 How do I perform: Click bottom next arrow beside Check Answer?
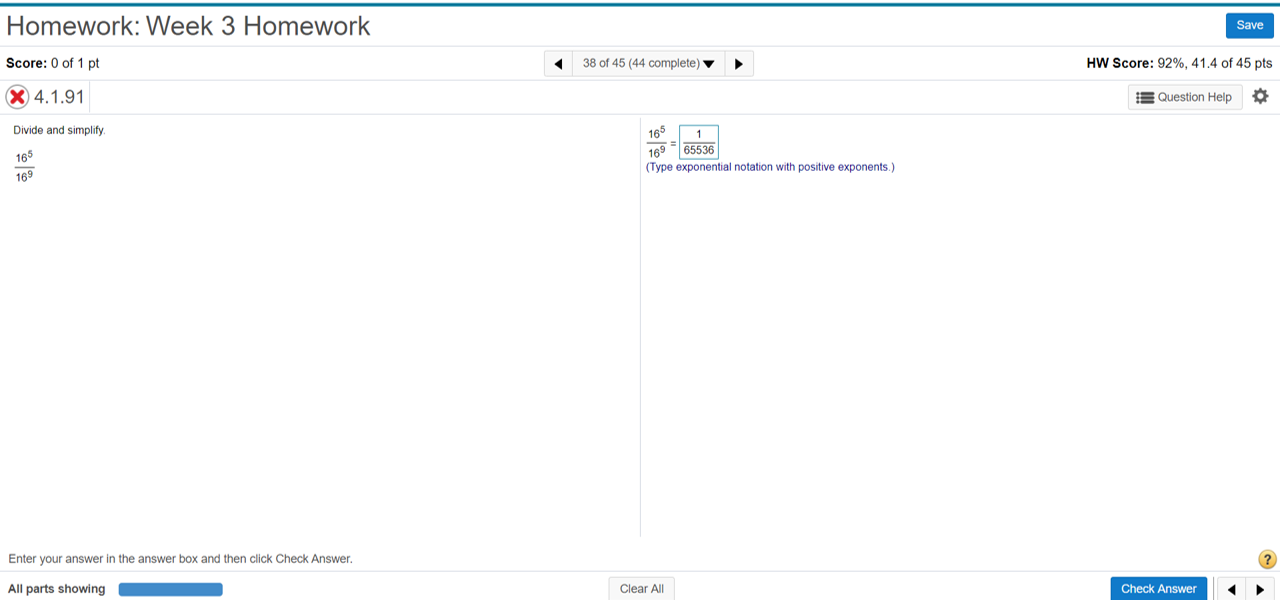point(1260,589)
